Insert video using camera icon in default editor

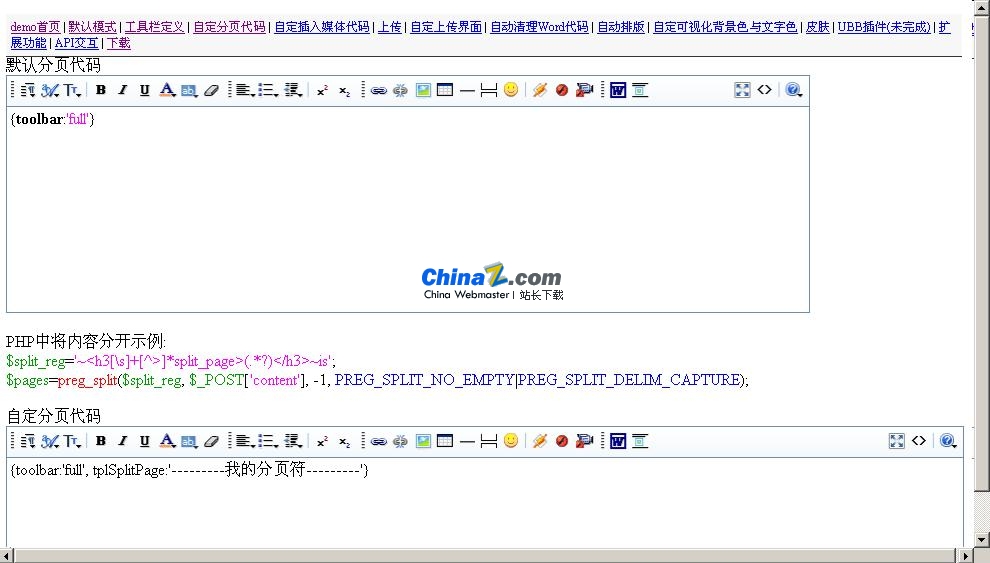(585, 90)
